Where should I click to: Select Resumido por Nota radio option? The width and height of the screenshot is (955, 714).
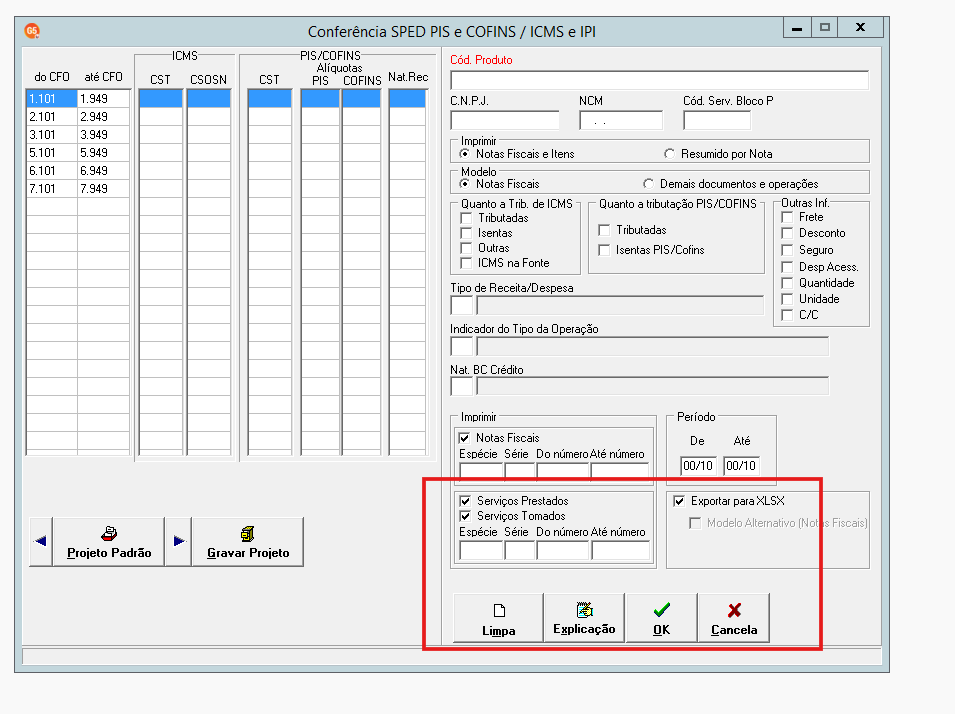click(669, 154)
